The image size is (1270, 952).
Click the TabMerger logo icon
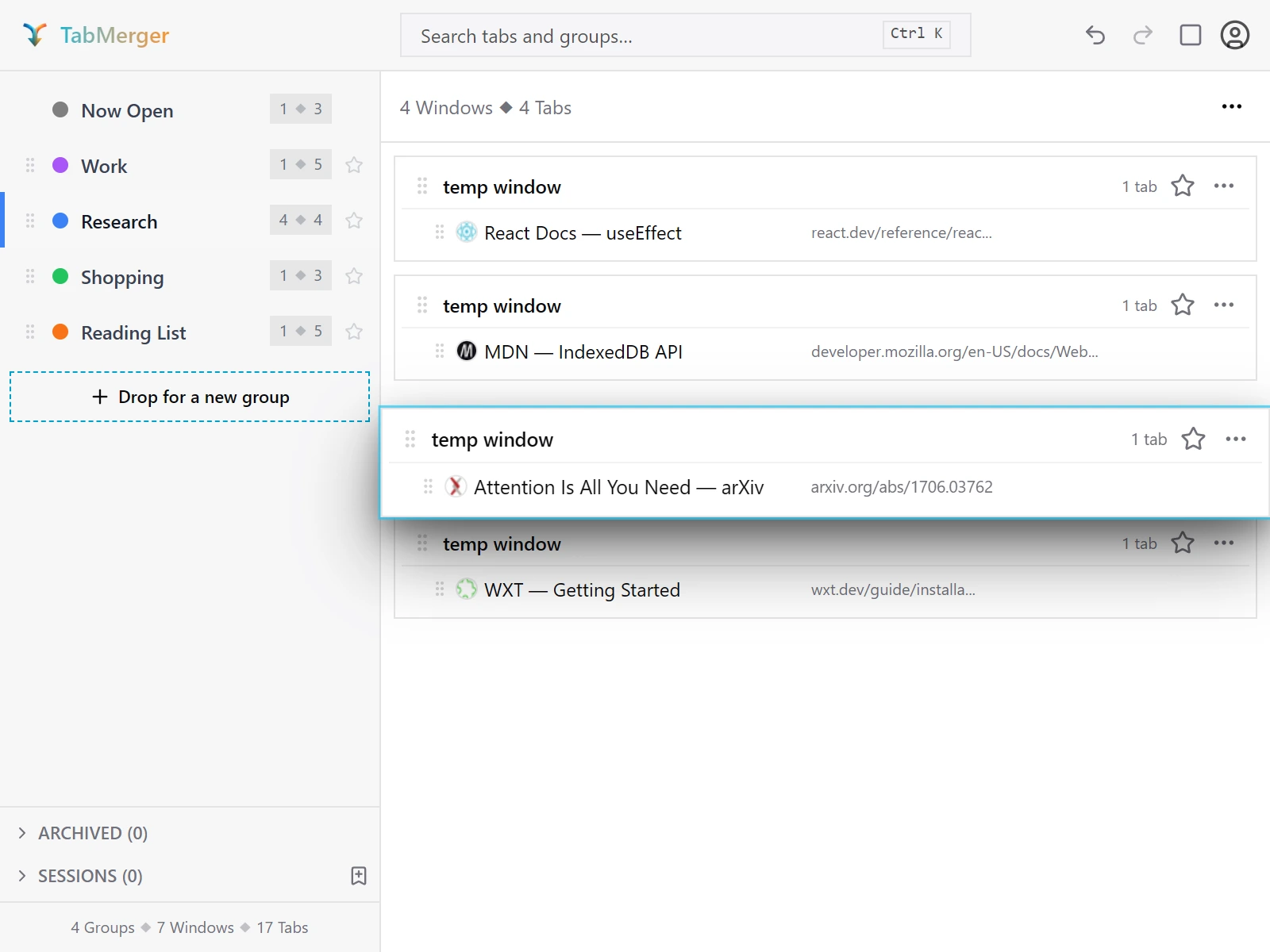[35, 35]
